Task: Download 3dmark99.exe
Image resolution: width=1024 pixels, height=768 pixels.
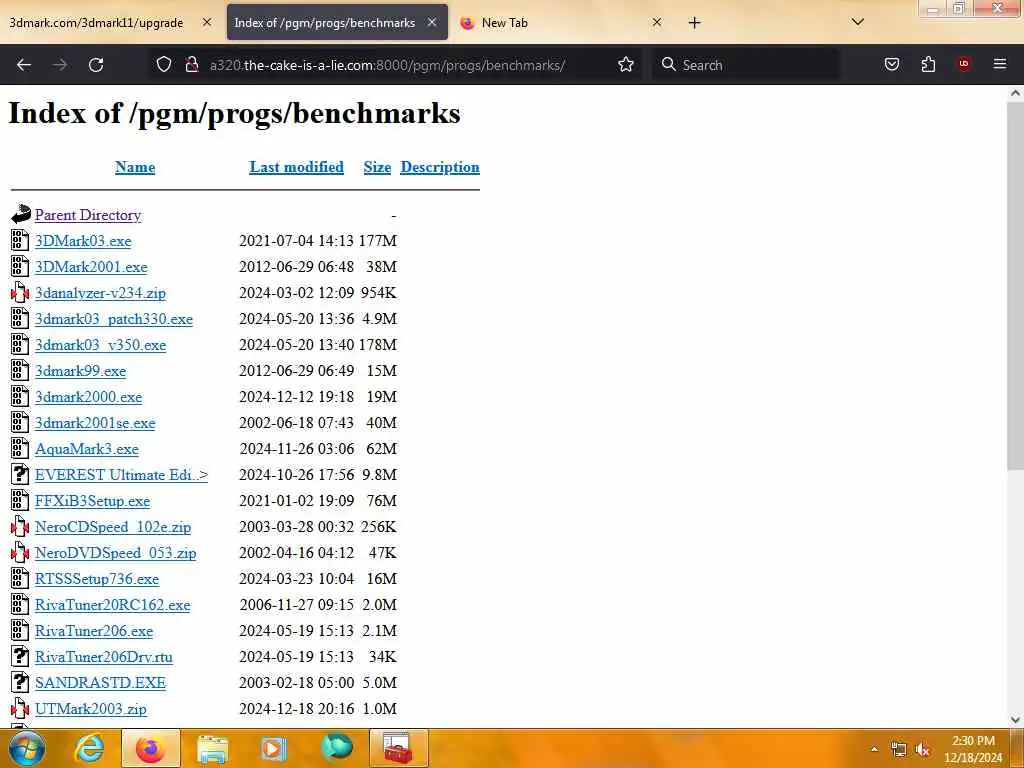Action: [80, 371]
